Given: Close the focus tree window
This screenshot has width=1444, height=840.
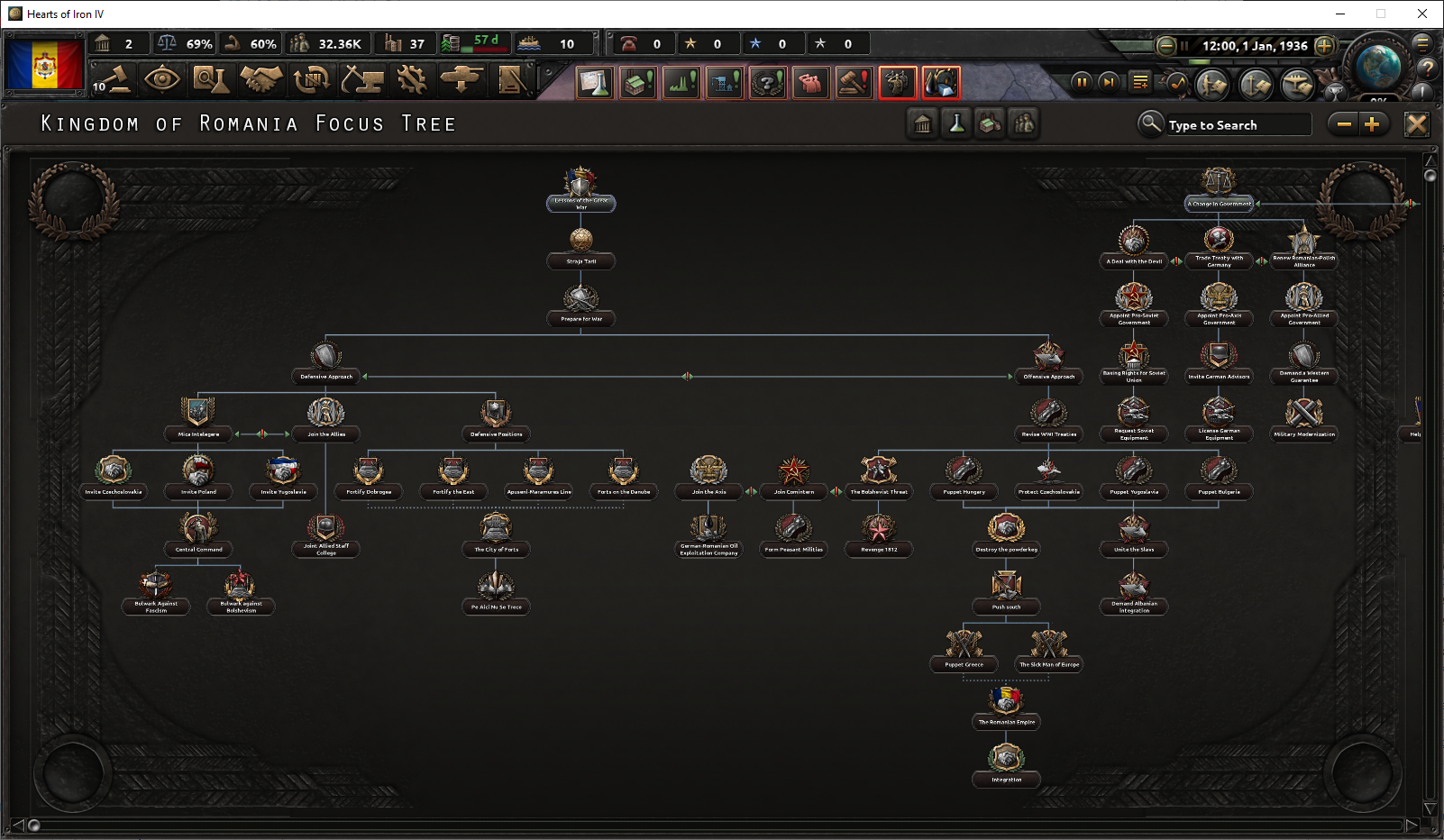Looking at the screenshot, I should (1417, 124).
